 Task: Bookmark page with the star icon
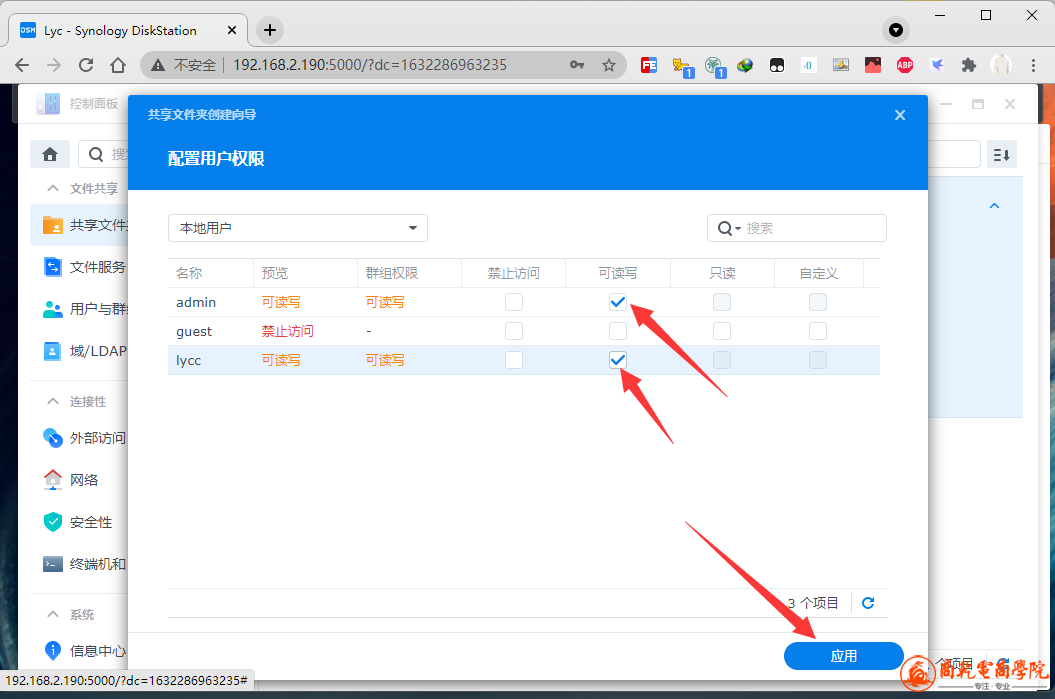608,65
